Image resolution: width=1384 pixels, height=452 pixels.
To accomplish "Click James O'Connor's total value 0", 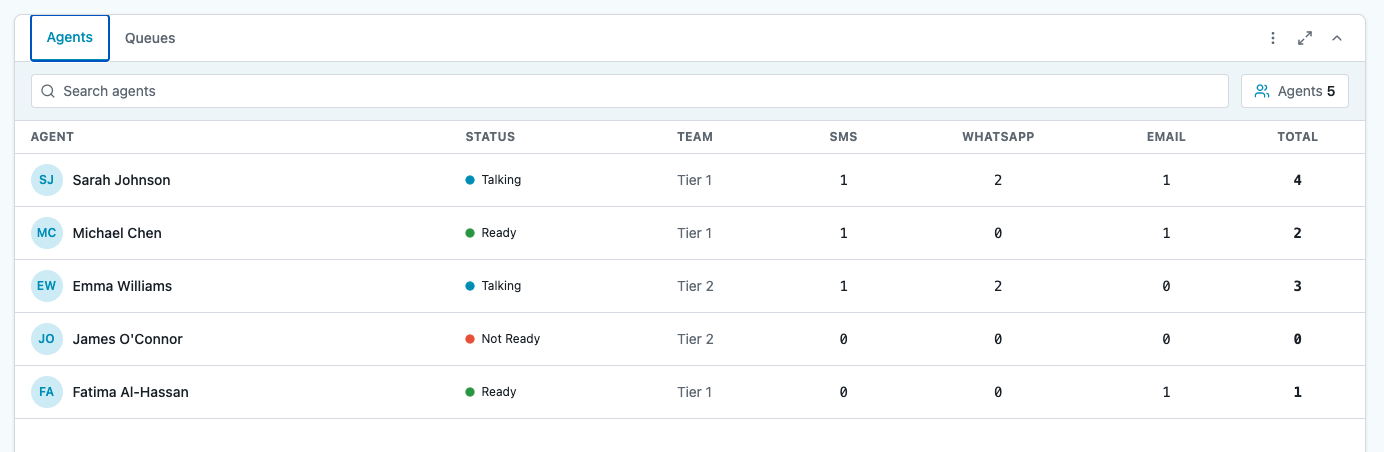I will pyautogui.click(x=1298, y=339).
